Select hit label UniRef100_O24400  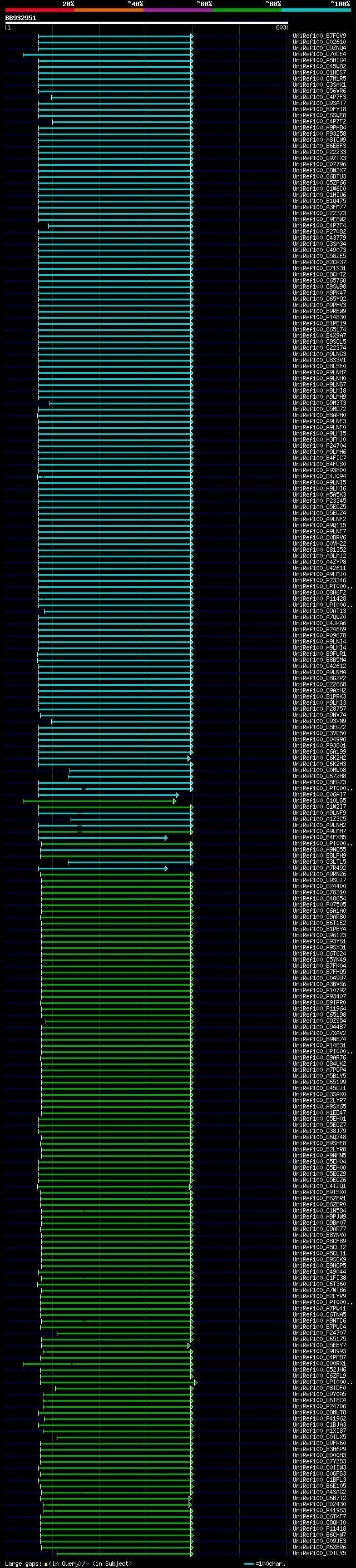click(x=319, y=886)
